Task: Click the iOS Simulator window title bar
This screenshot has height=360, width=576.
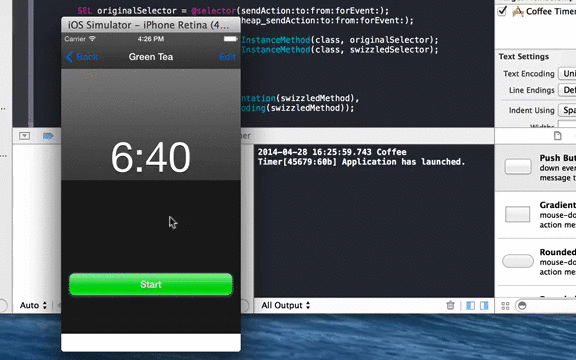Action: [x=151, y=25]
